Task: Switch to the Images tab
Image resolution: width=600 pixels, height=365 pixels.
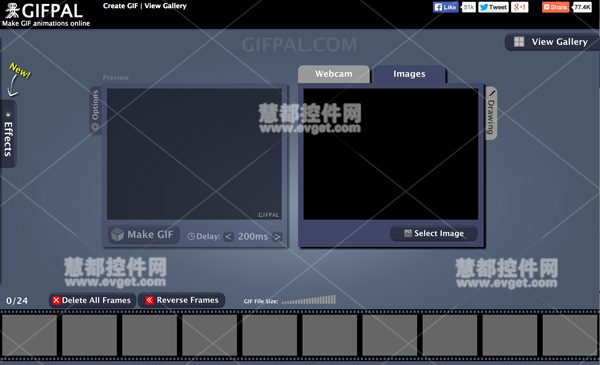Action: coord(409,74)
